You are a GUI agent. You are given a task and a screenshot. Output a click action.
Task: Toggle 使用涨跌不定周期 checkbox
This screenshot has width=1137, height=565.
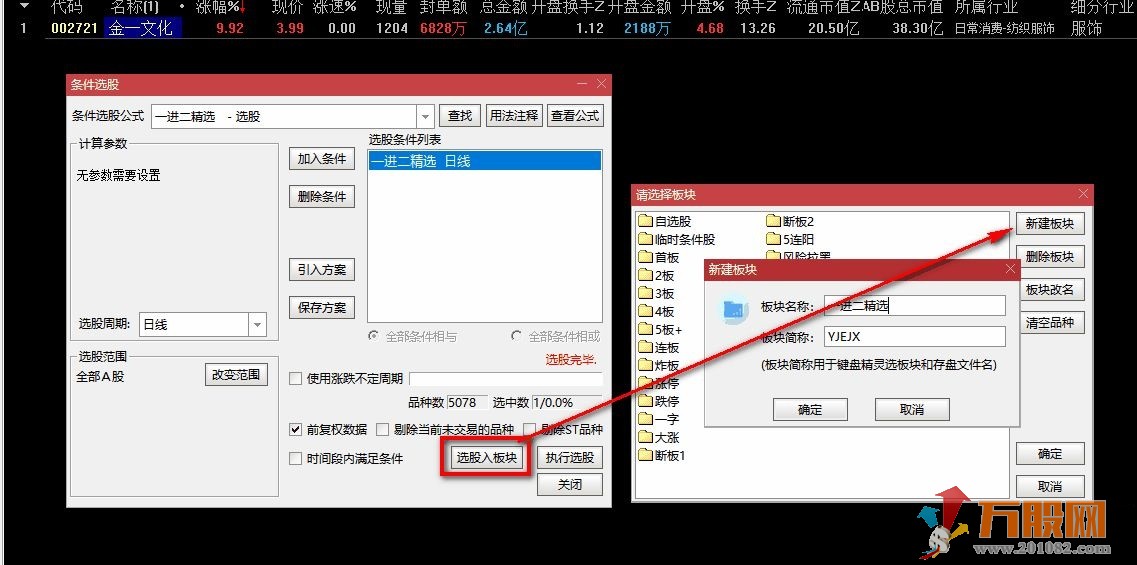click(295, 379)
